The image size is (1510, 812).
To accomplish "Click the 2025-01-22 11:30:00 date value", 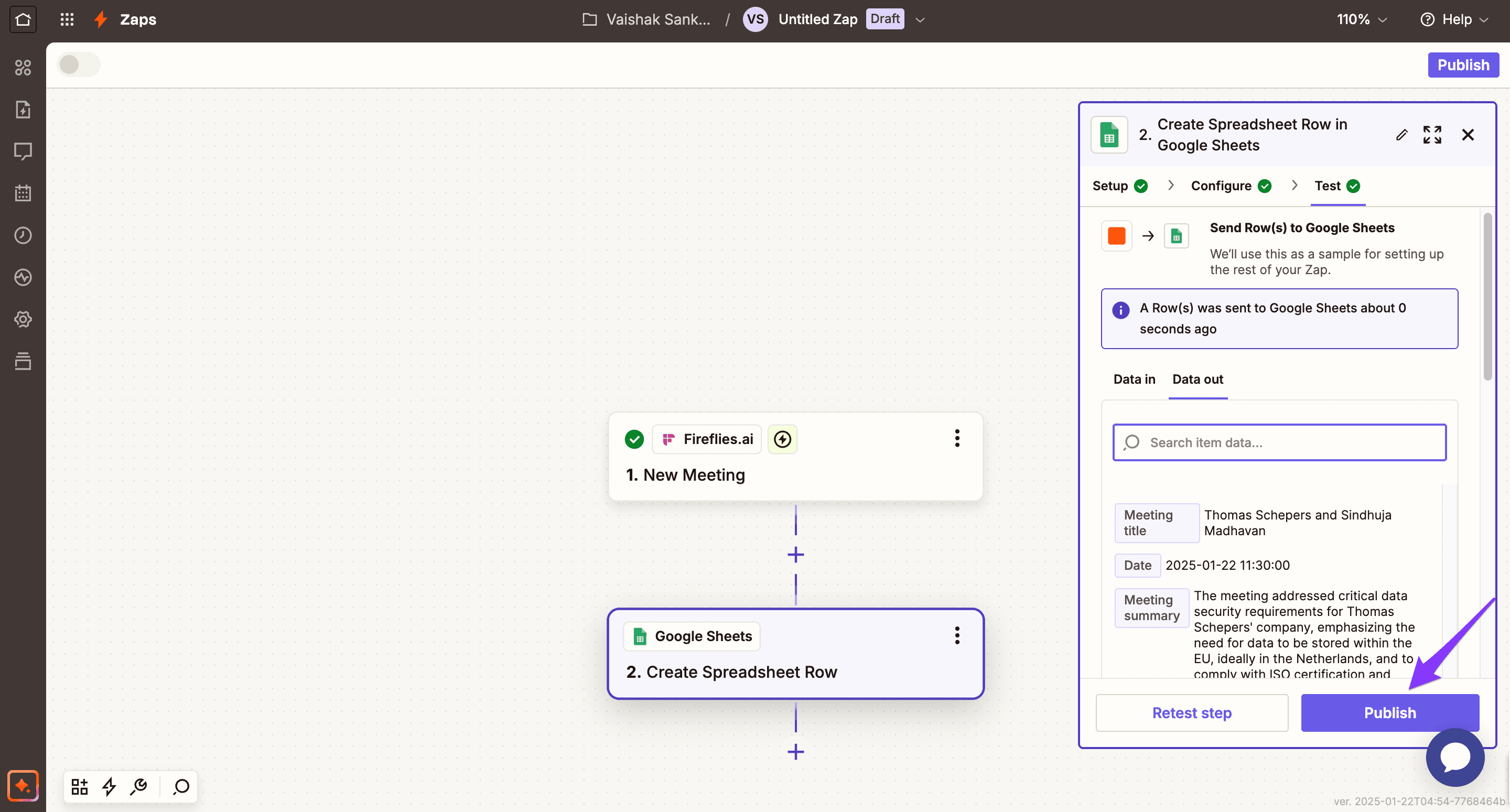I will tap(1227, 565).
